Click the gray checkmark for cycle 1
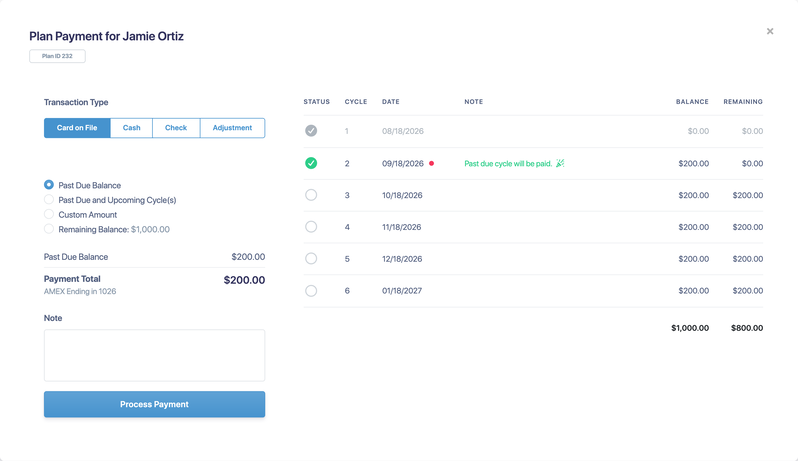798x461 pixels. [311, 131]
